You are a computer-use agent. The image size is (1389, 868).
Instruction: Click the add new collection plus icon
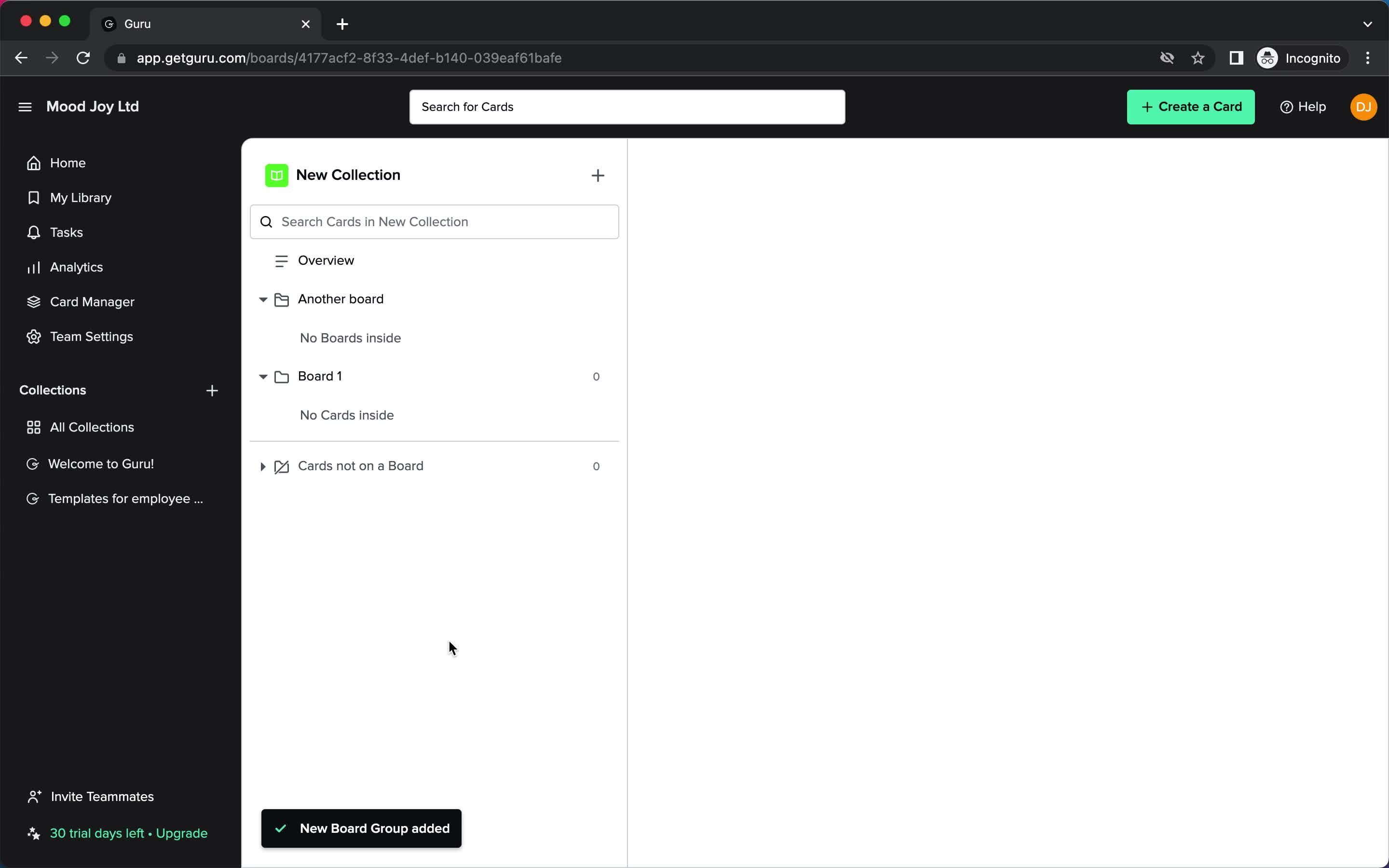point(212,390)
